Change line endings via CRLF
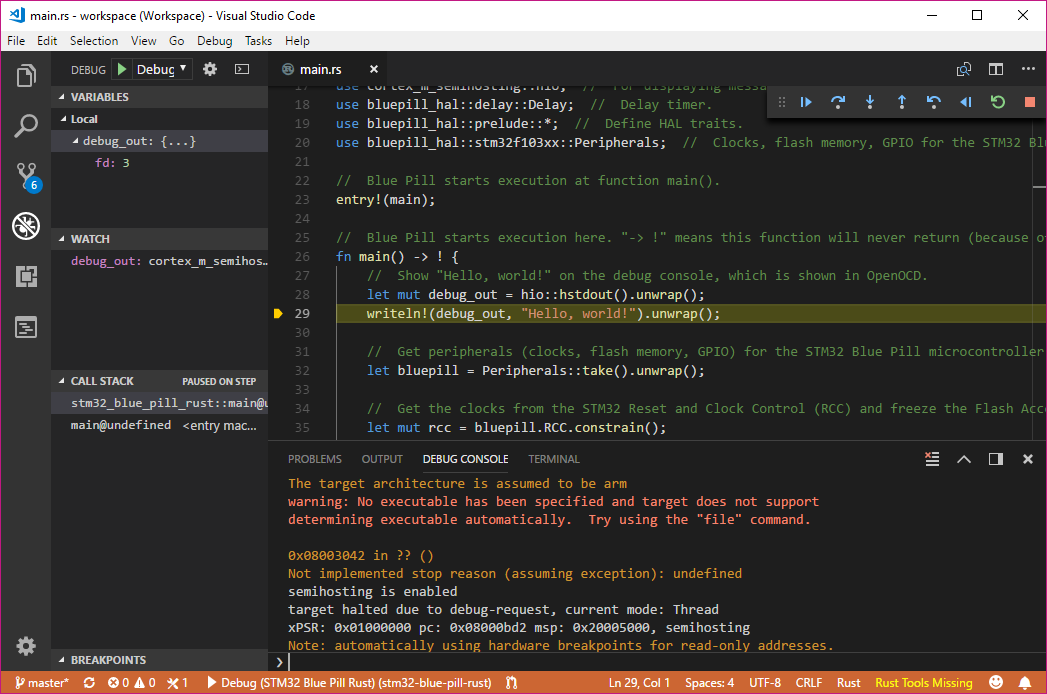This screenshot has height=694, width=1047. (x=808, y=683)
